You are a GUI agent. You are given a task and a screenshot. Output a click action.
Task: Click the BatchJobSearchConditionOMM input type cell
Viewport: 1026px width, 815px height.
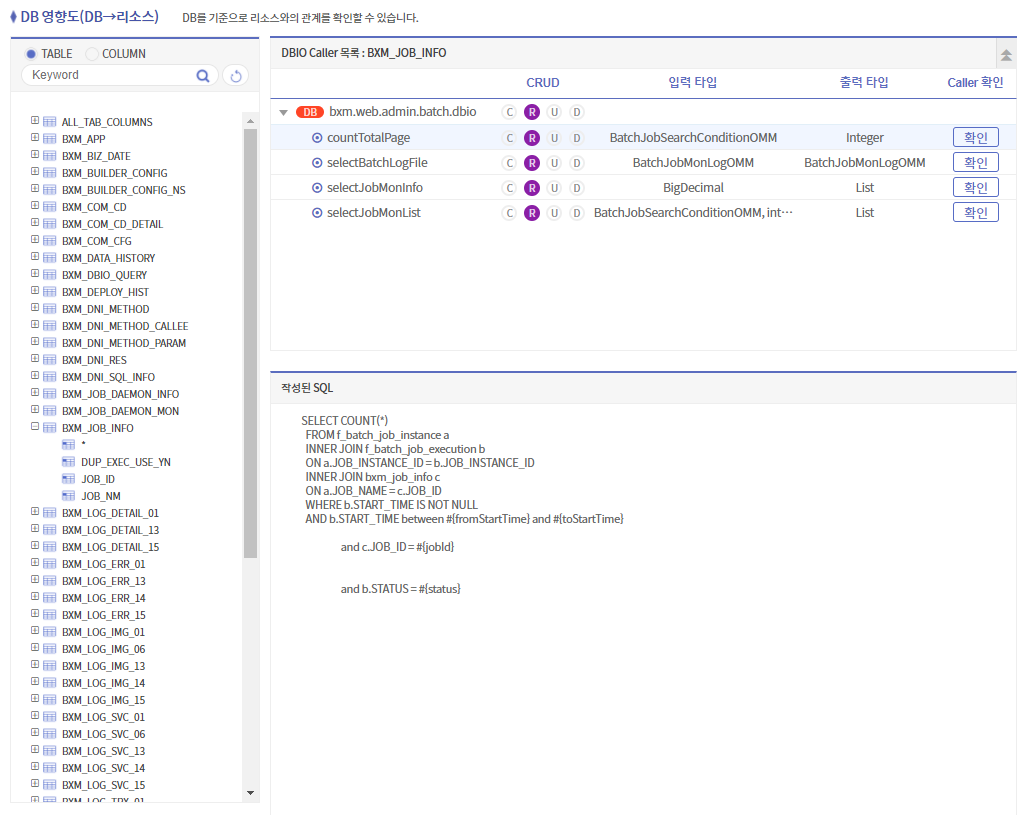pyautogui.click(x=693, y=138)
